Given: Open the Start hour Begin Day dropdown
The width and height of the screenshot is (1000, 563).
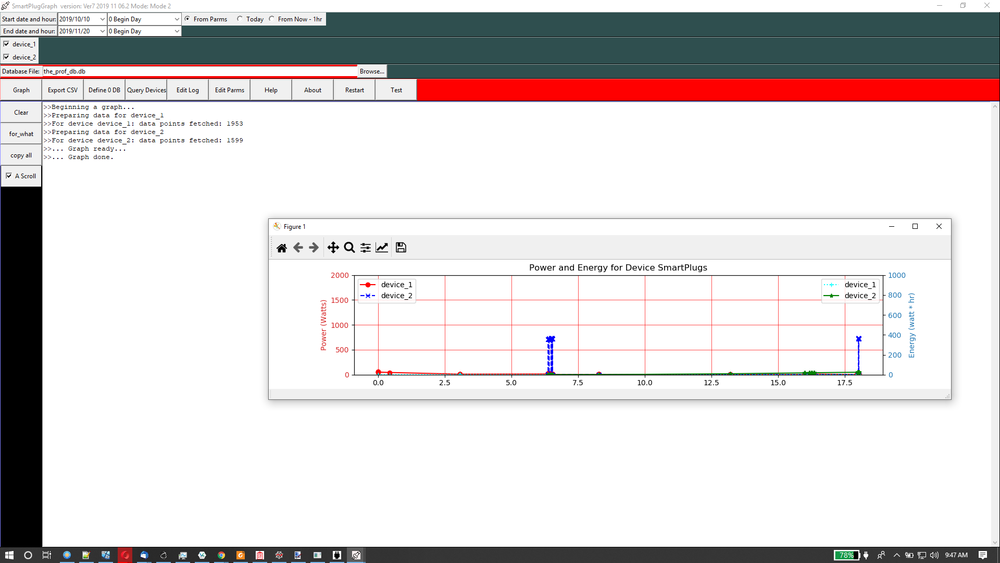Looking at the screenshot, I should point(177,19).
